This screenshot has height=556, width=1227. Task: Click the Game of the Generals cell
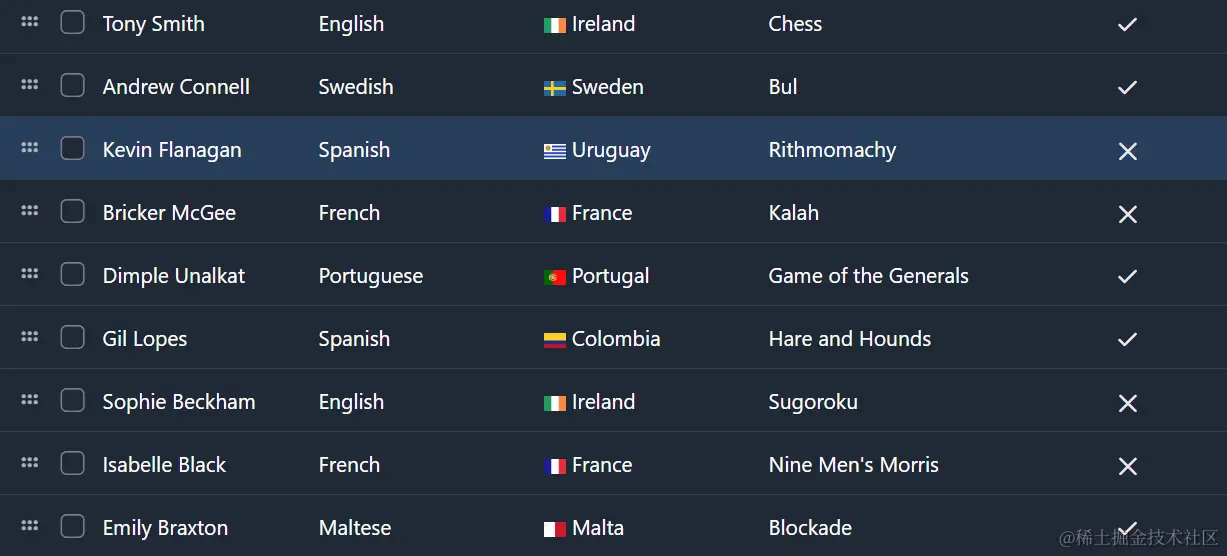(x=868, y=276)
